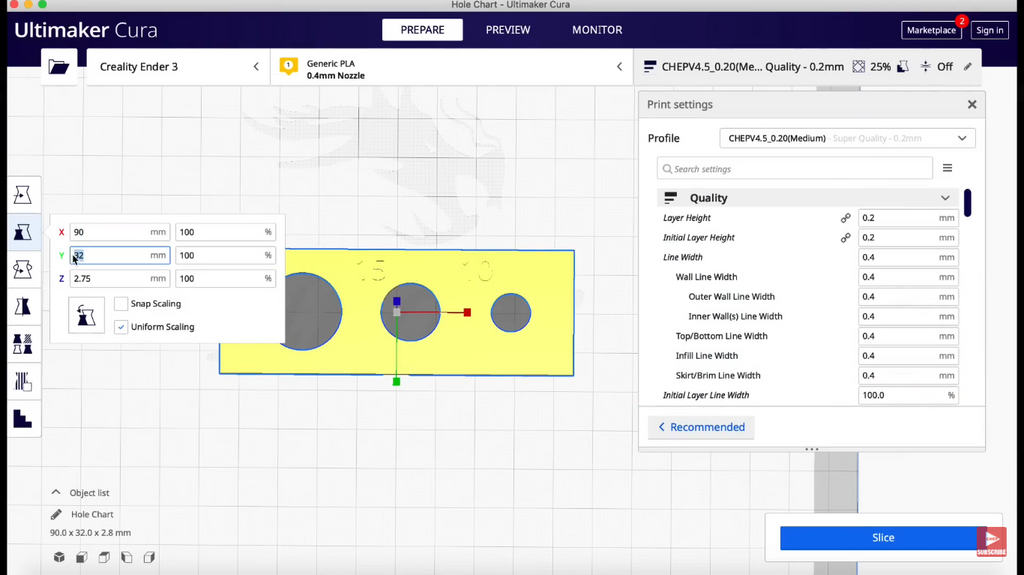This screenshot has width=1024, height=575.
Task: Open Per Model Settings tool
Action: tap(23, 344)
